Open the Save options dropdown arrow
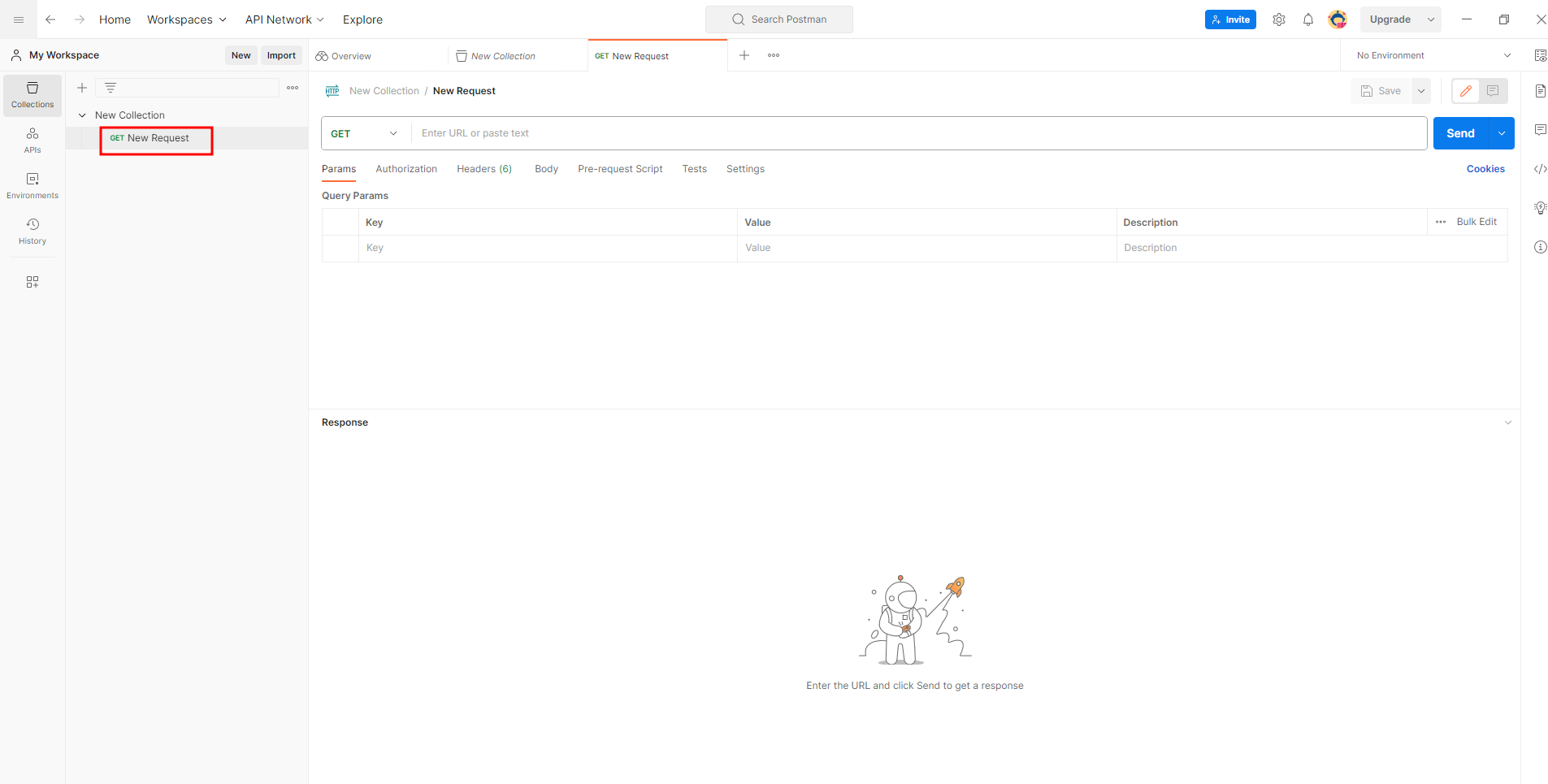 (1421, 91)
